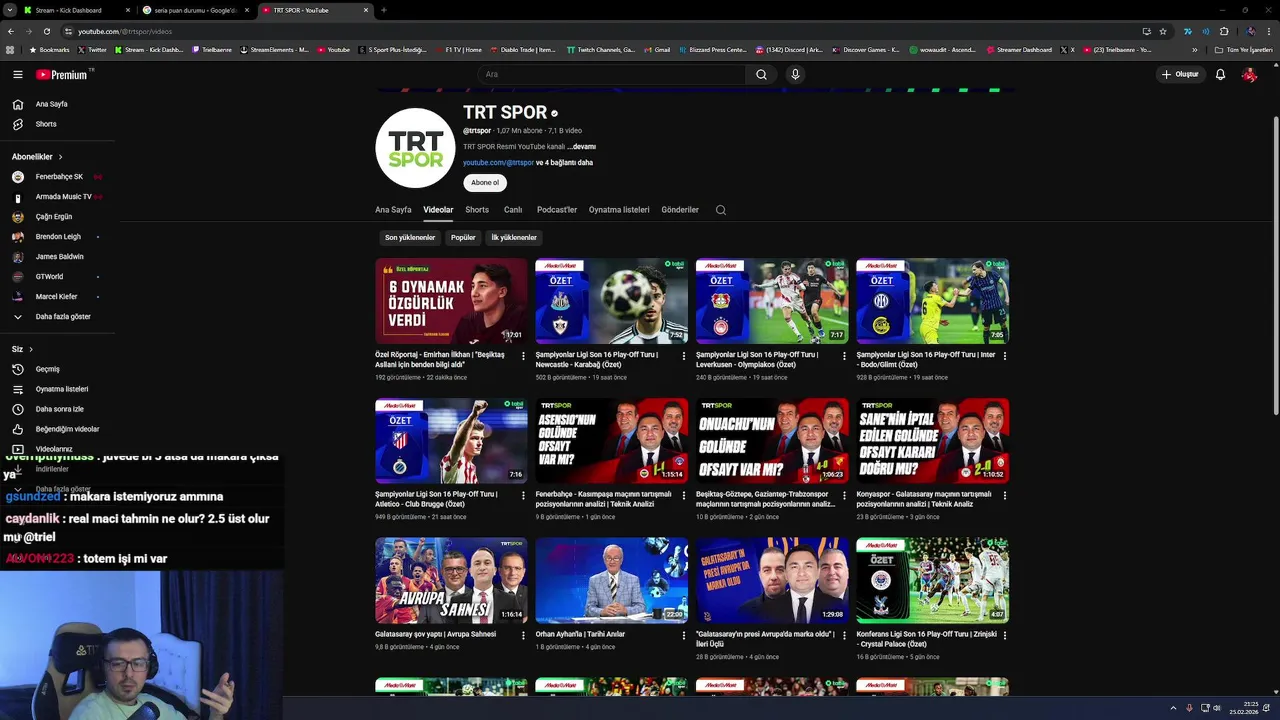Expand the Siz section

tap(22, 349)
